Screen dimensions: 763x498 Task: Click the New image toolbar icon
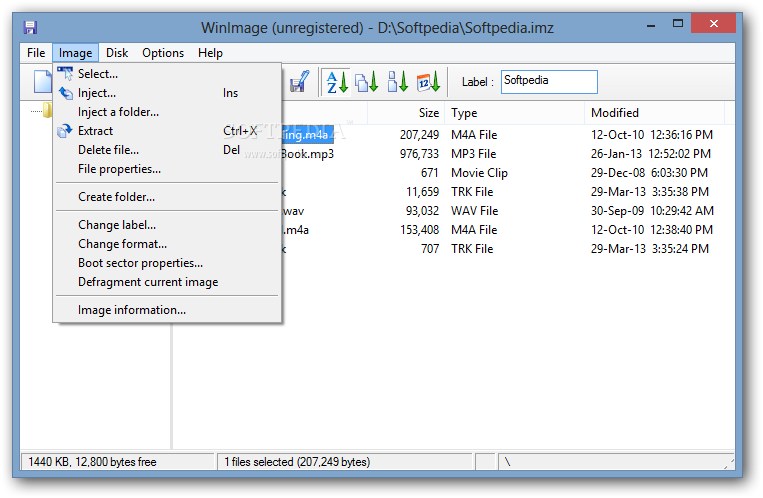(x=43, y=81)
